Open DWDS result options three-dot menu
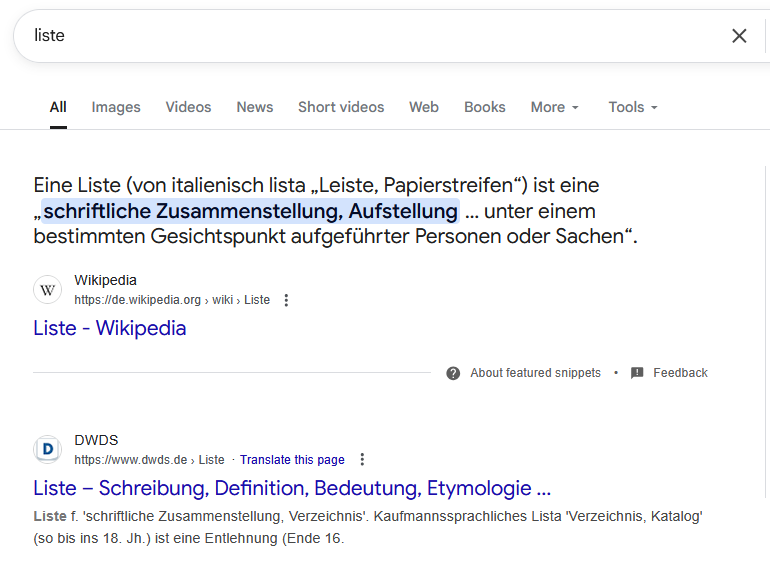Viewport: 770px width, 561px height. pos(362,460)
